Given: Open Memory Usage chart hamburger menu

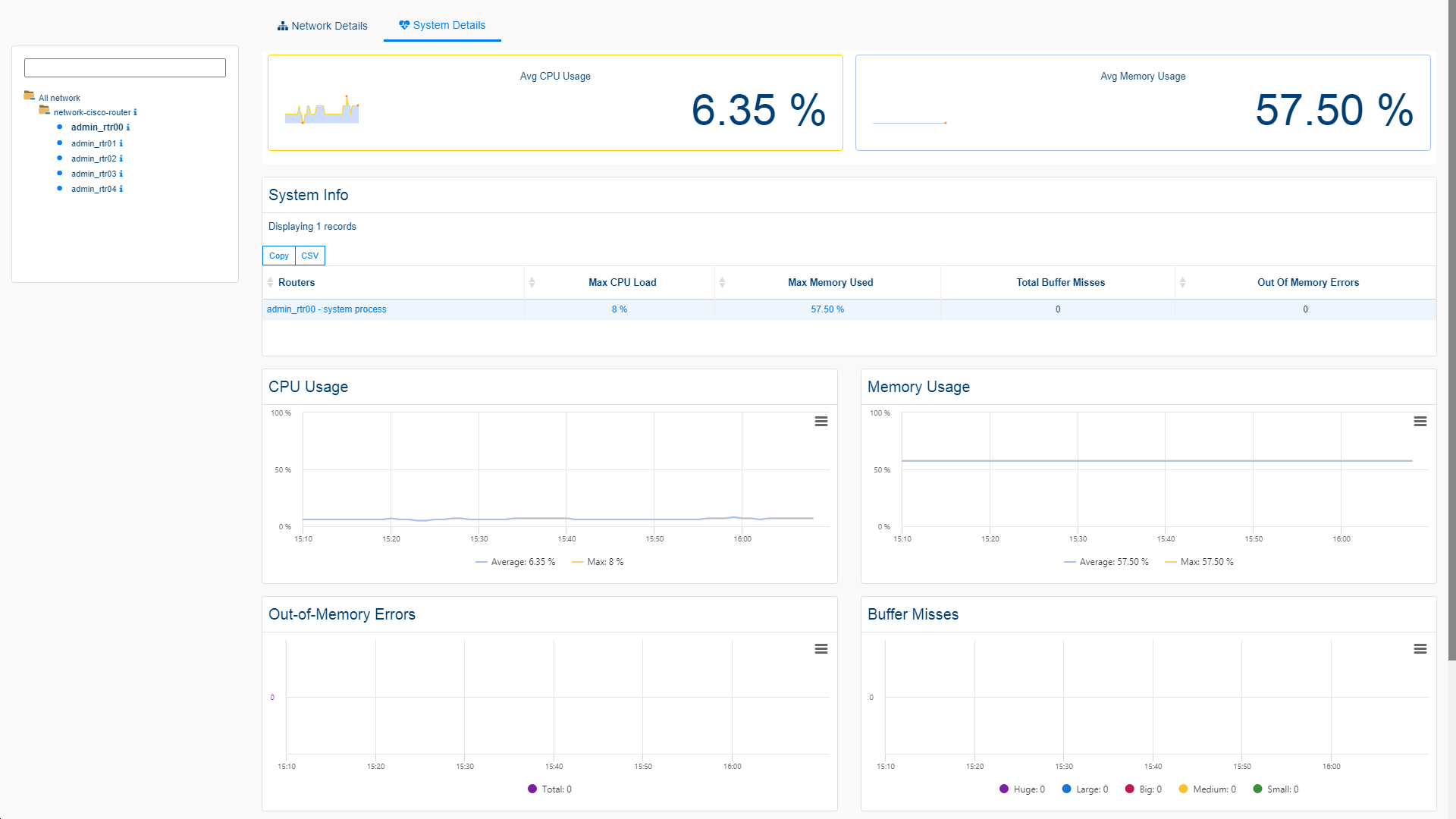Looking at the screenshot, I should click(x=1420, y=422).
